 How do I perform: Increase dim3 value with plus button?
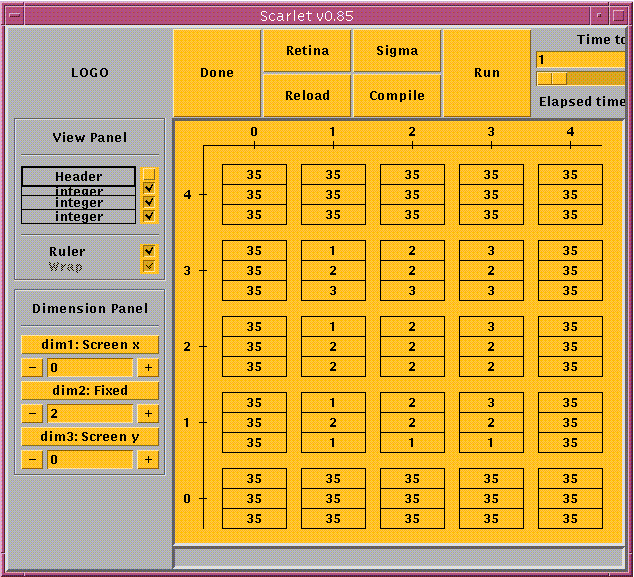tap(148, 460)
